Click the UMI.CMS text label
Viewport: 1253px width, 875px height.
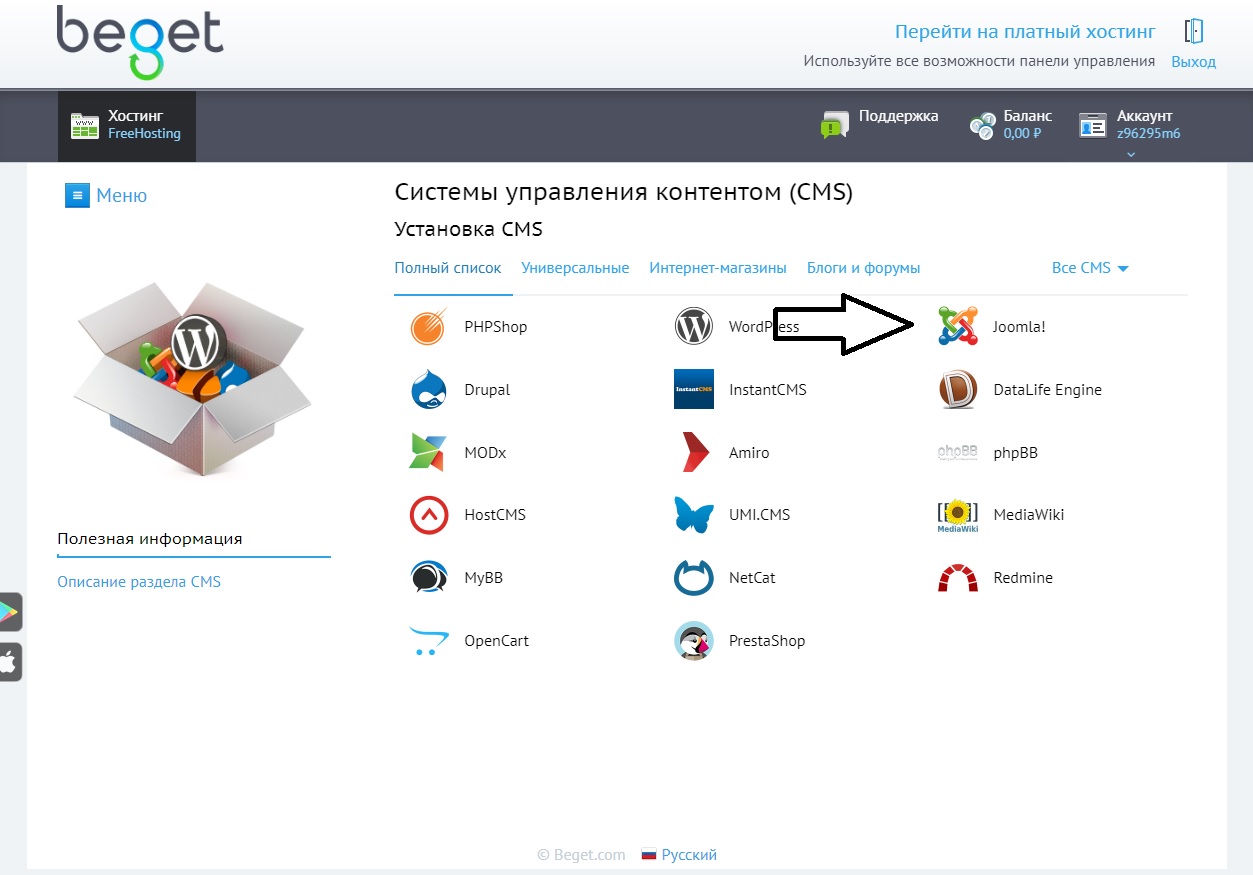(759, 515)
